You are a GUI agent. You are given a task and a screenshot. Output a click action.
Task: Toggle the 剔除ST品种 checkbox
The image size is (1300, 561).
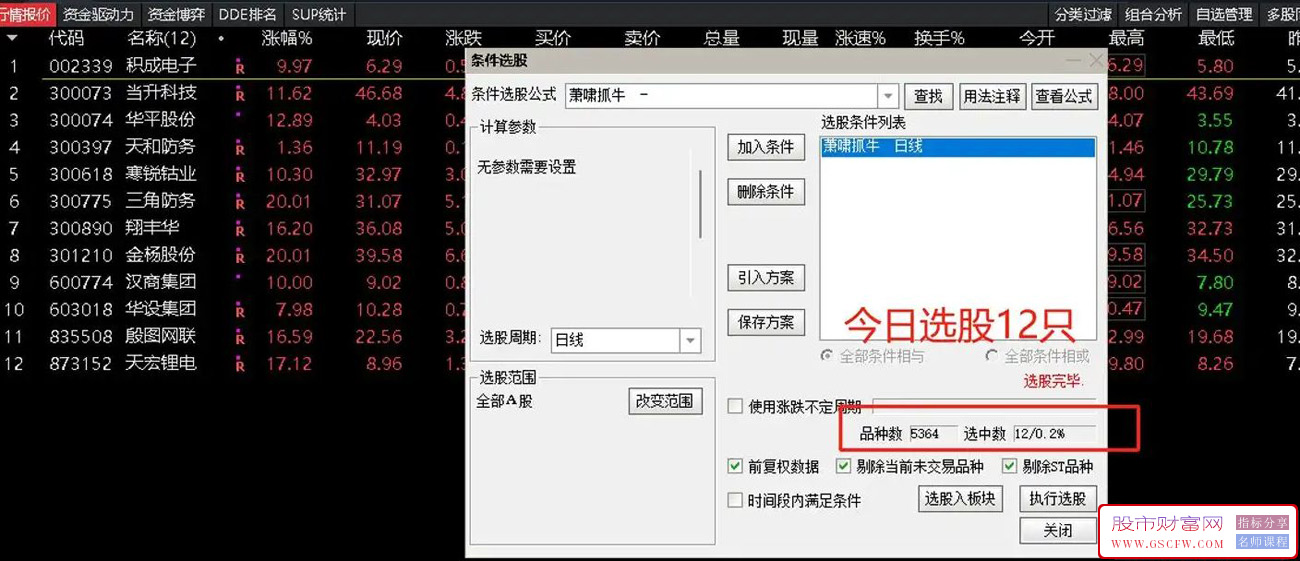click(x=1009, y=466)
